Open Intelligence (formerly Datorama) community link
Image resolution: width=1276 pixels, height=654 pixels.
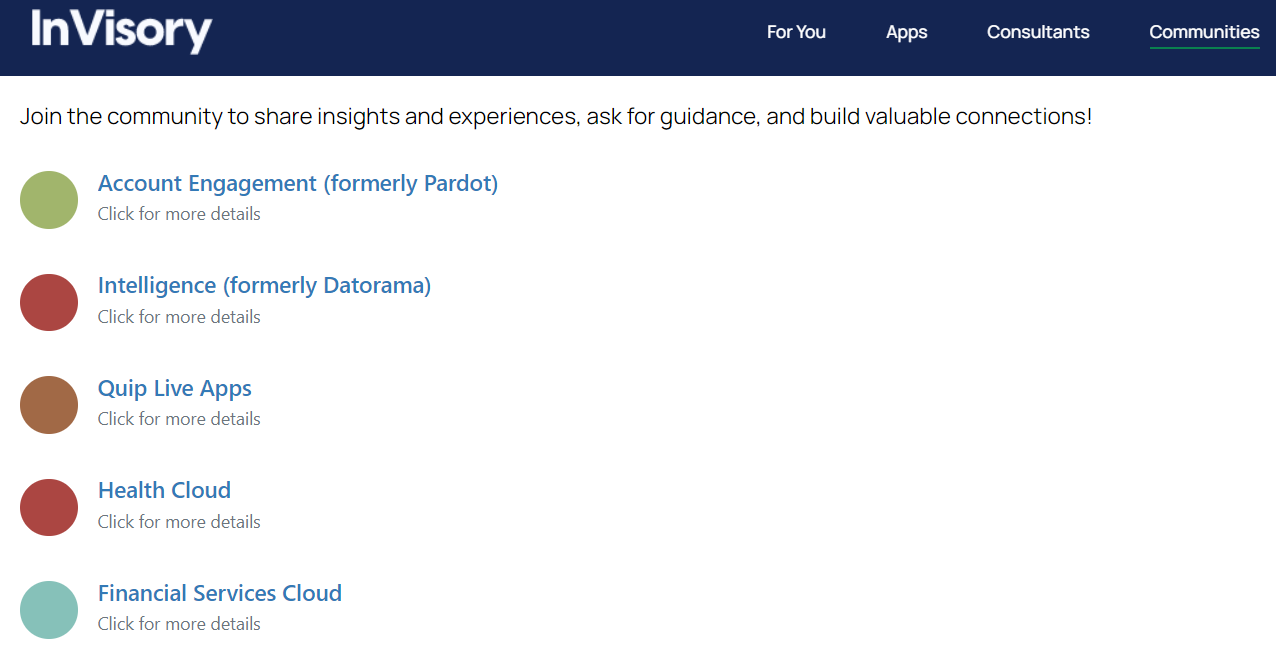pos(264,285)
